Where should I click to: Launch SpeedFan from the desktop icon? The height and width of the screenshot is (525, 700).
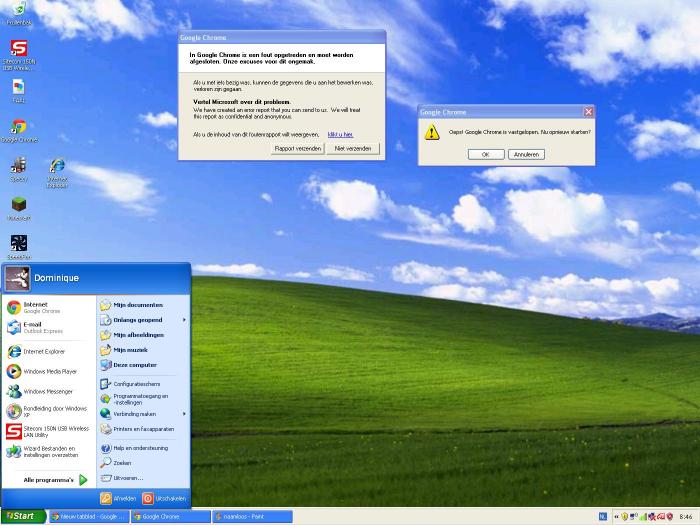(x=19, y=247)
